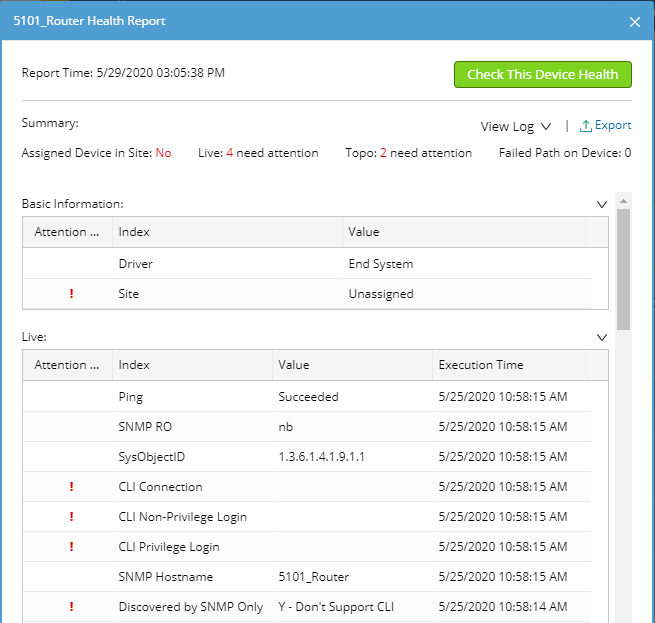Select the CLI Connection index cell

pos(193,486)
